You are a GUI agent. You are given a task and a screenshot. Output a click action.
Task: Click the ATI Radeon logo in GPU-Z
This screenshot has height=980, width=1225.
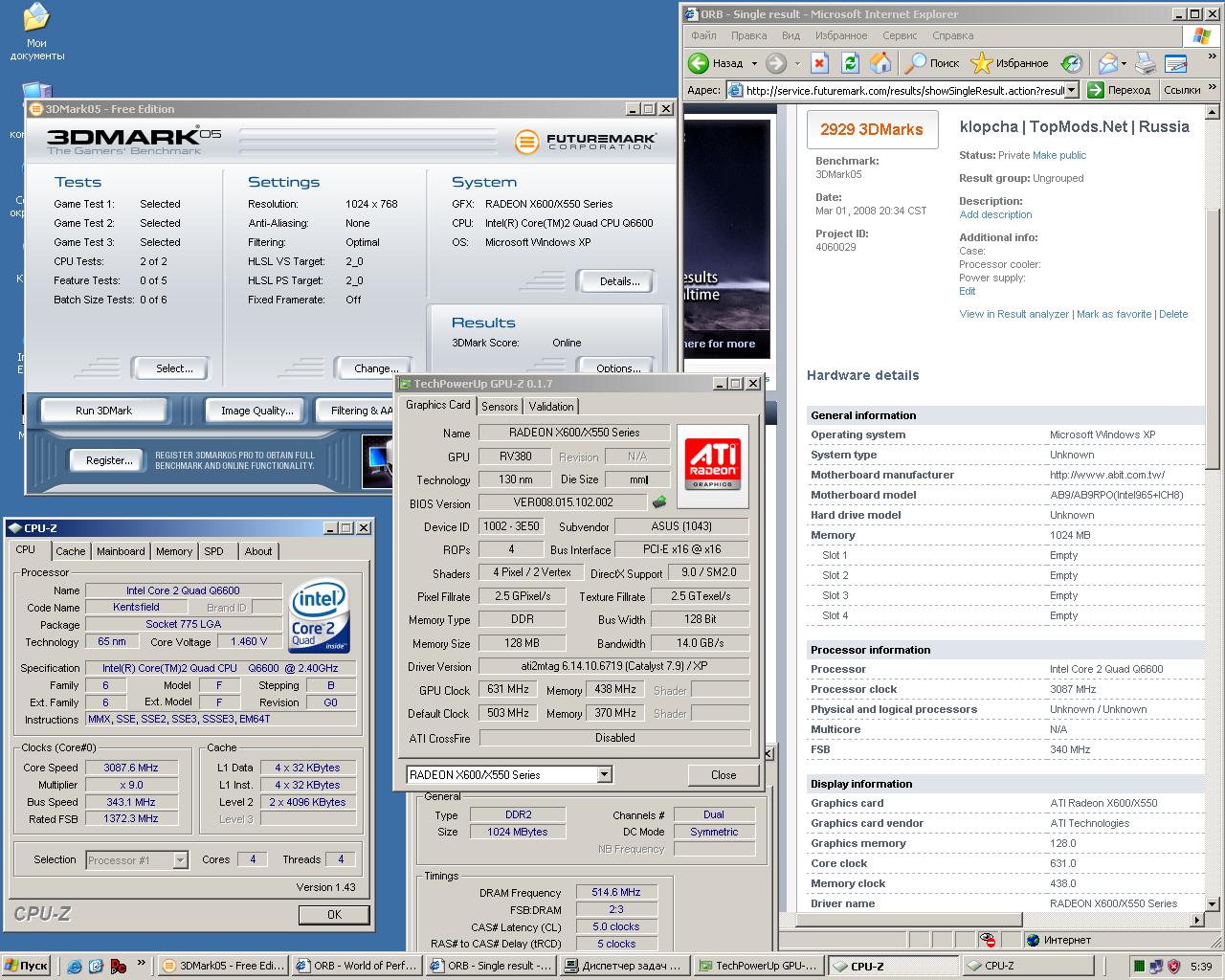pyautogui.click(x=713, y=465)
